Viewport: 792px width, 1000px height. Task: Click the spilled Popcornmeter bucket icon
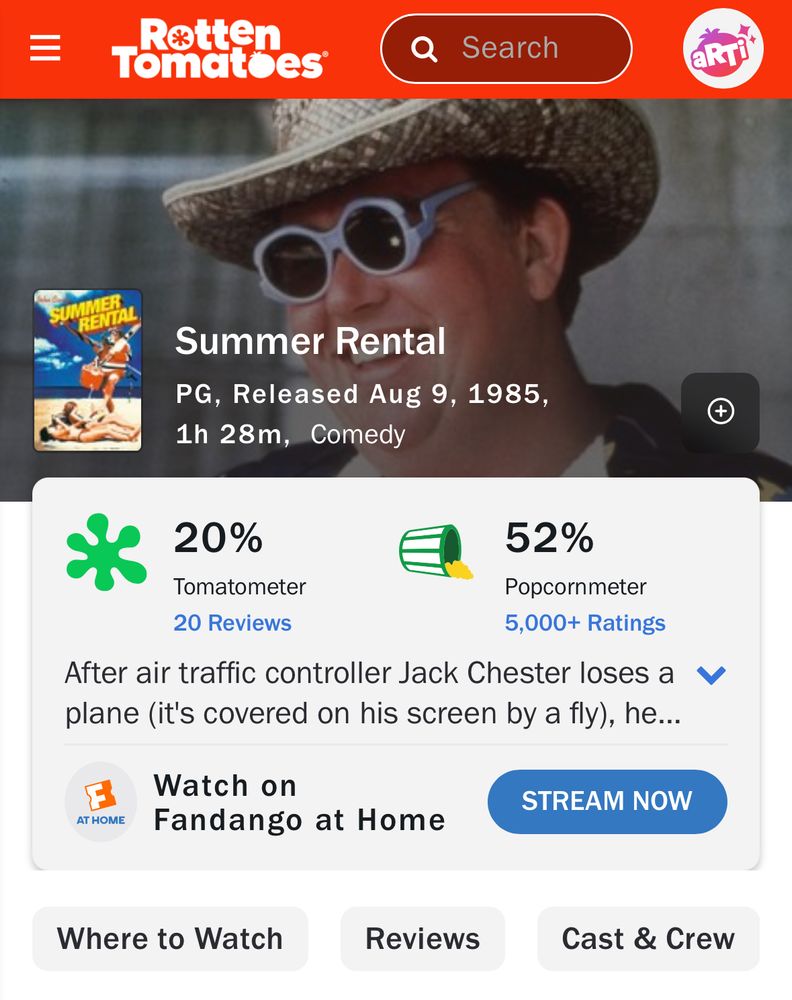(x=437, y=550)
